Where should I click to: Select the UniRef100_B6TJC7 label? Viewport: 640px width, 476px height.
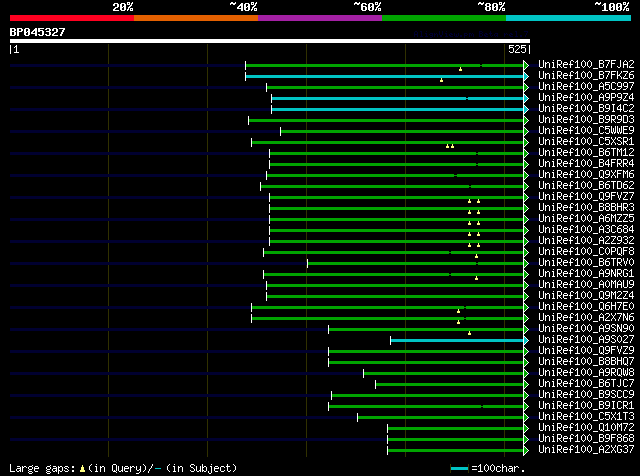tap(586, 384)
